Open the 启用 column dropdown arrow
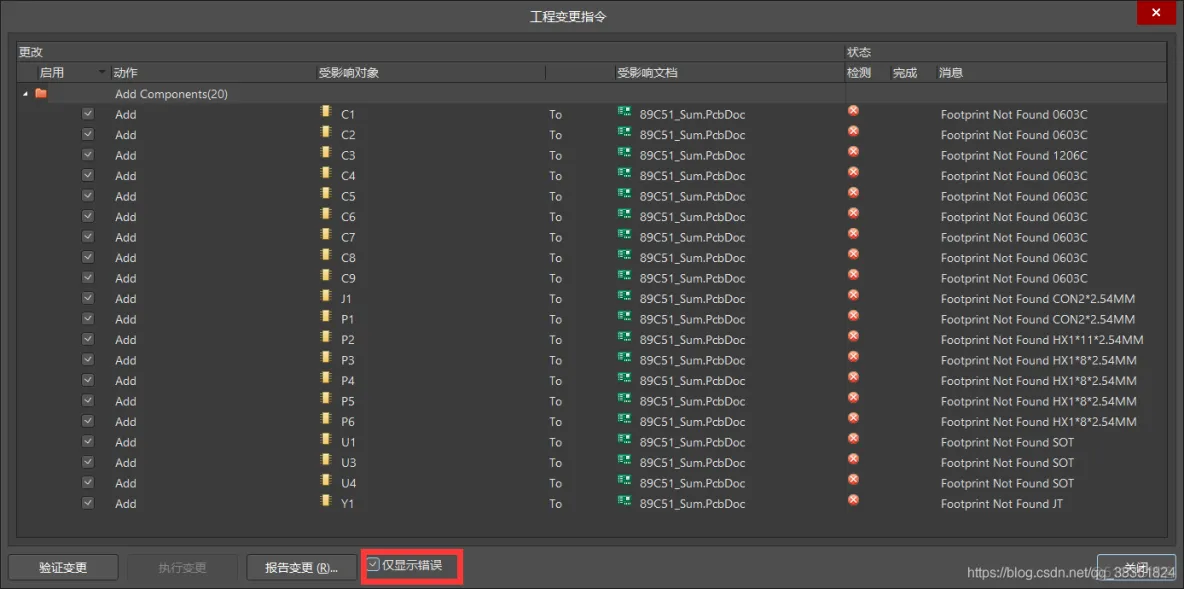This screenshot has height=589, width=1184. coord(102,72)
